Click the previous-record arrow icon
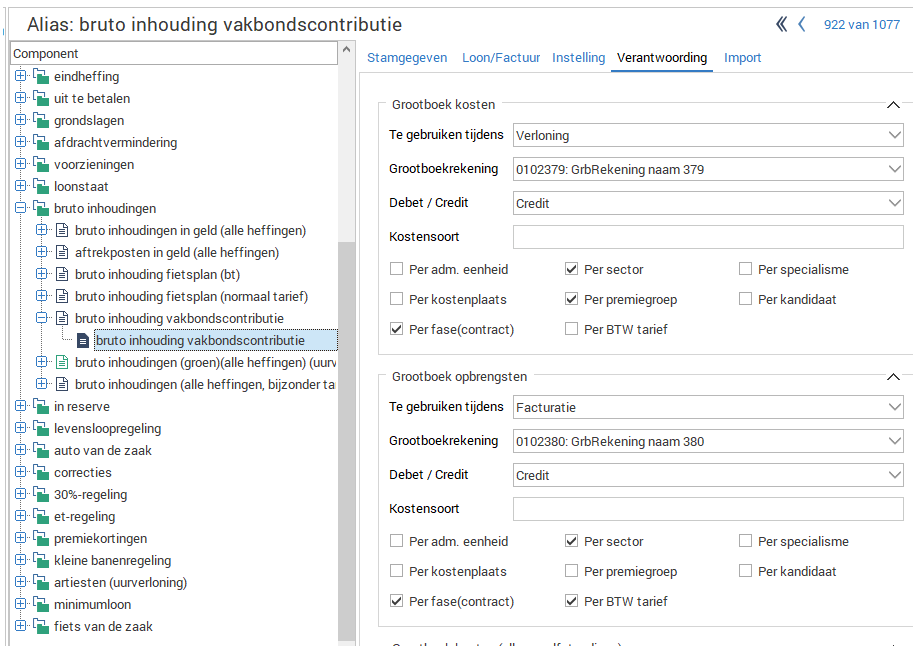 tap(801, 24)
